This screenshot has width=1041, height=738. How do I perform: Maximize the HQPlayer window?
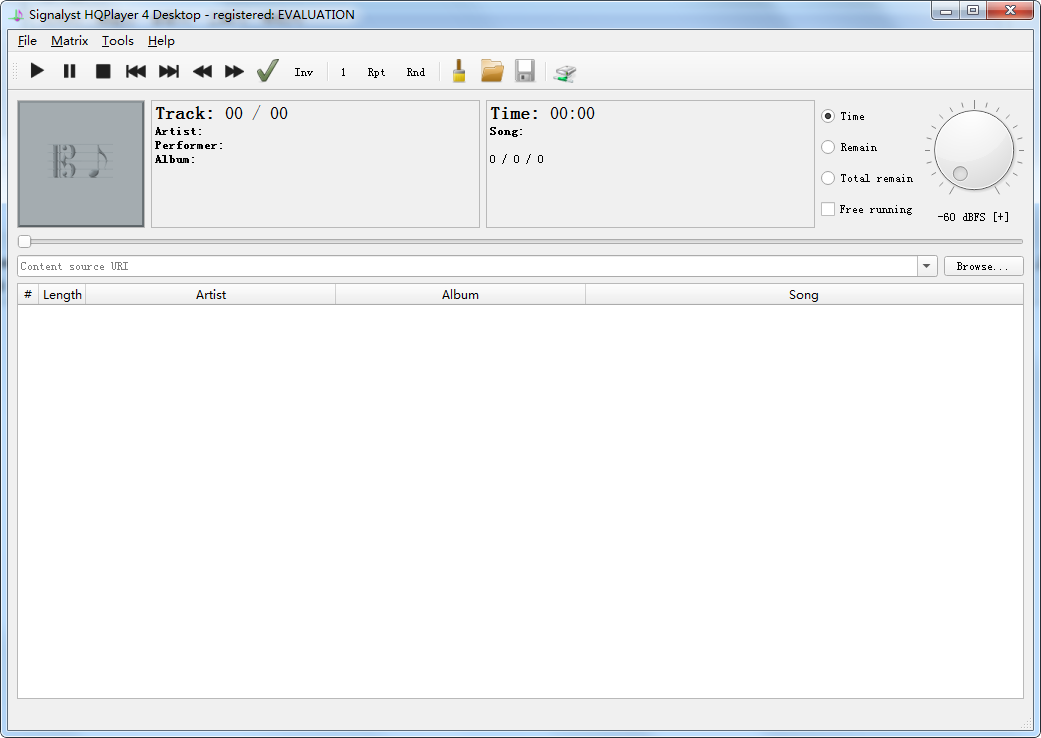973,10
